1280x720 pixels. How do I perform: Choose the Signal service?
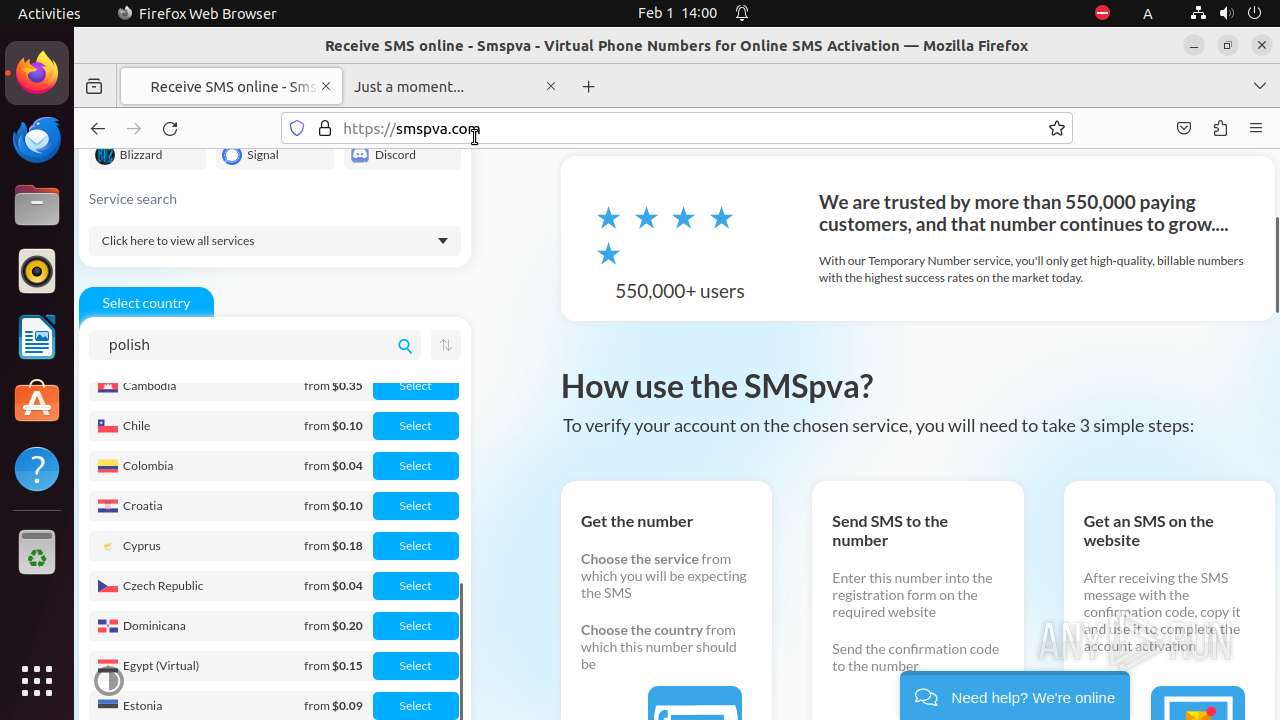click(x=275, y=155)
